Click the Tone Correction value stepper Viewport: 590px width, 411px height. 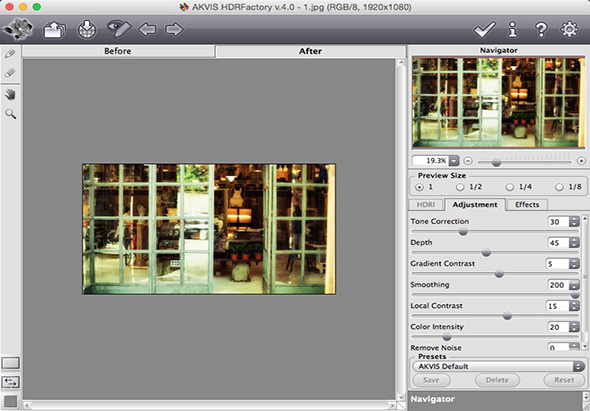574,222
